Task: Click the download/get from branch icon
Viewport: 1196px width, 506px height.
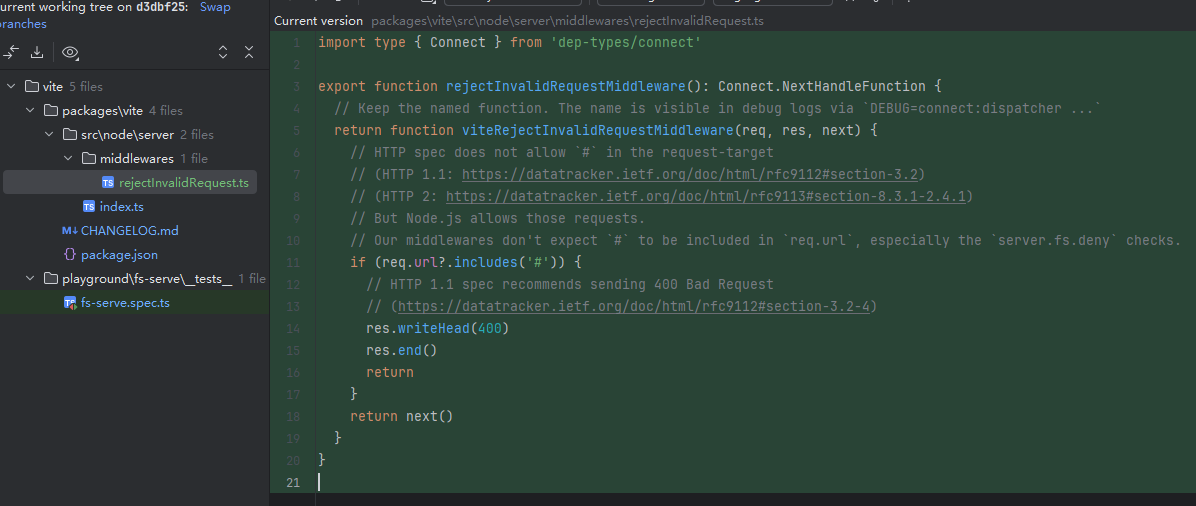Action: [37, 52]
